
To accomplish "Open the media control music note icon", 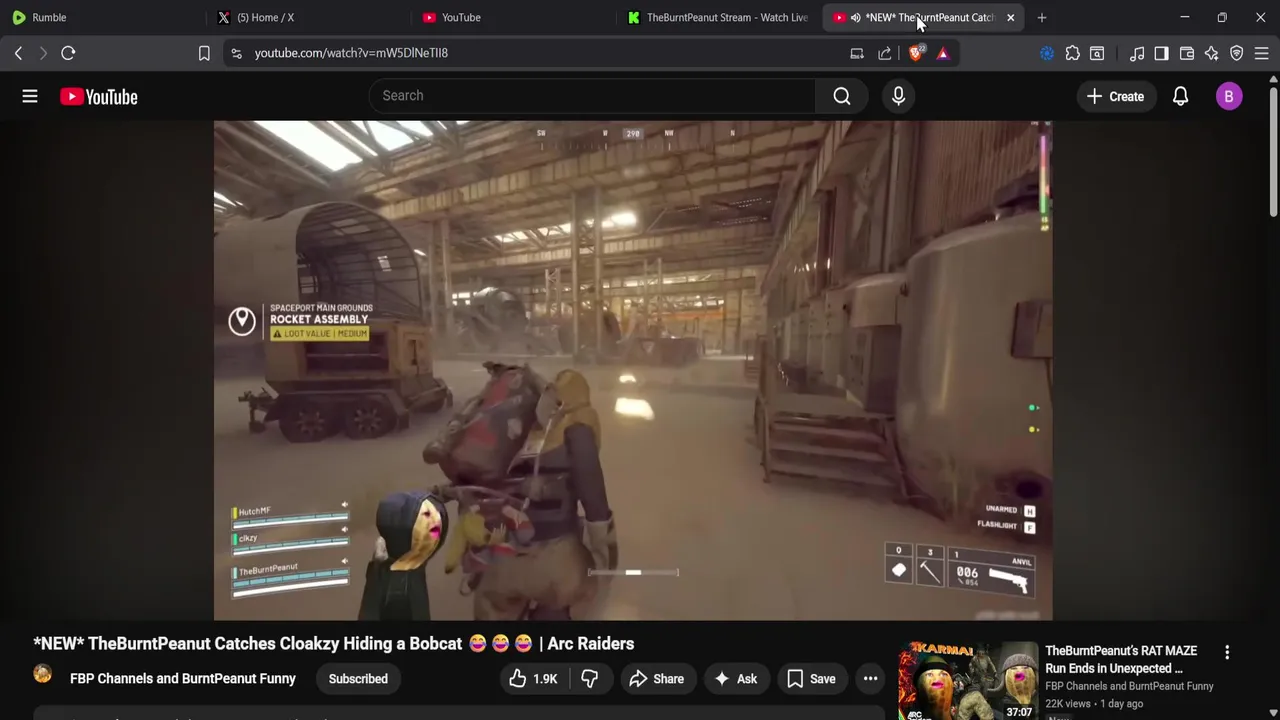I will (x=1137, y=53).
